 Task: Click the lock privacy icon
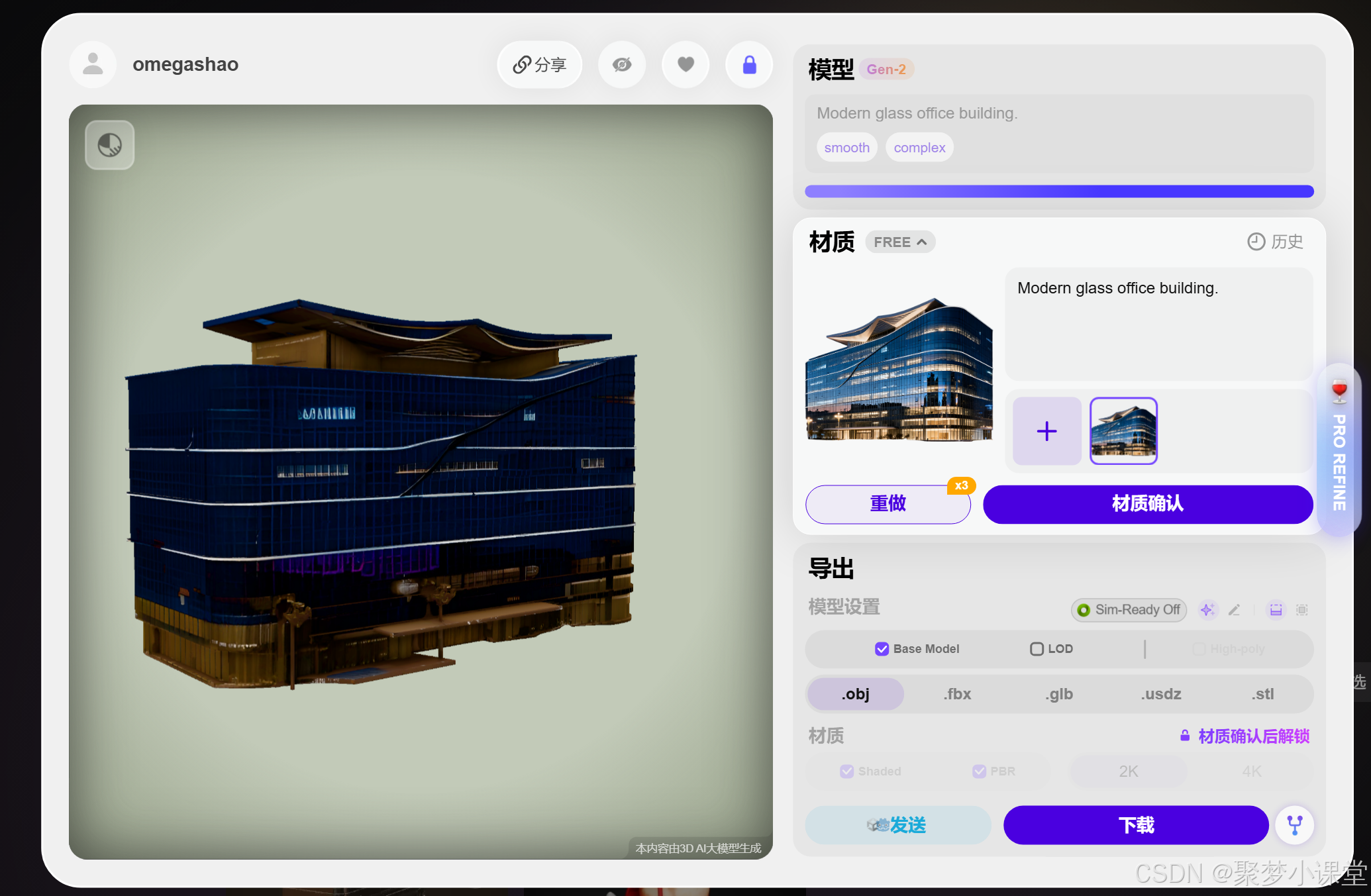(749, 65)
